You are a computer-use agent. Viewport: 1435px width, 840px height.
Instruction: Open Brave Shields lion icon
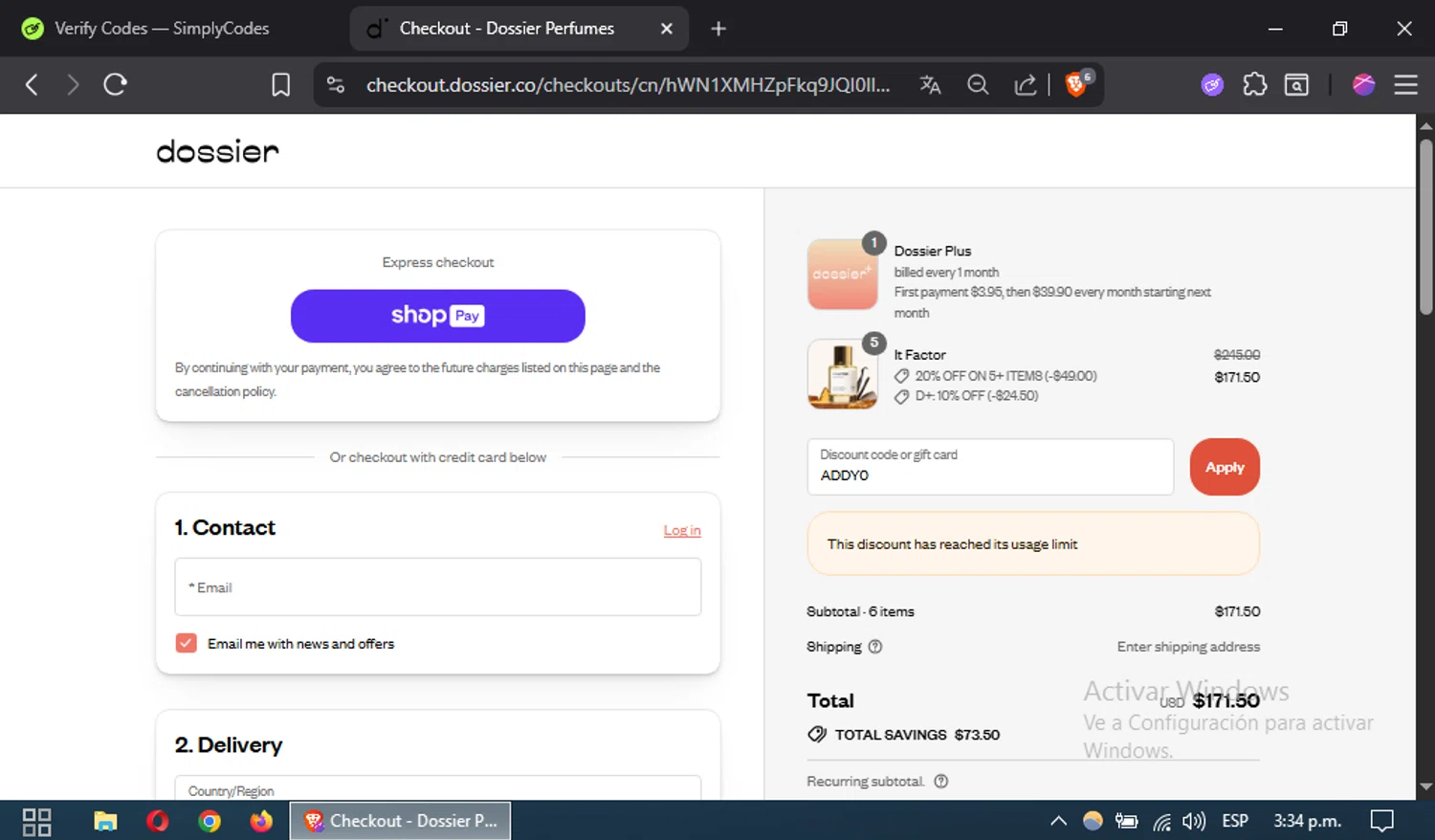coord(1077,84)
